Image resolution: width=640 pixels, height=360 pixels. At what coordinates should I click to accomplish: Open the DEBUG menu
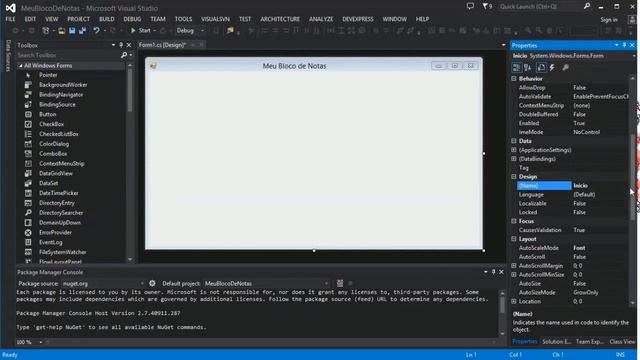(x=132, y=19)
